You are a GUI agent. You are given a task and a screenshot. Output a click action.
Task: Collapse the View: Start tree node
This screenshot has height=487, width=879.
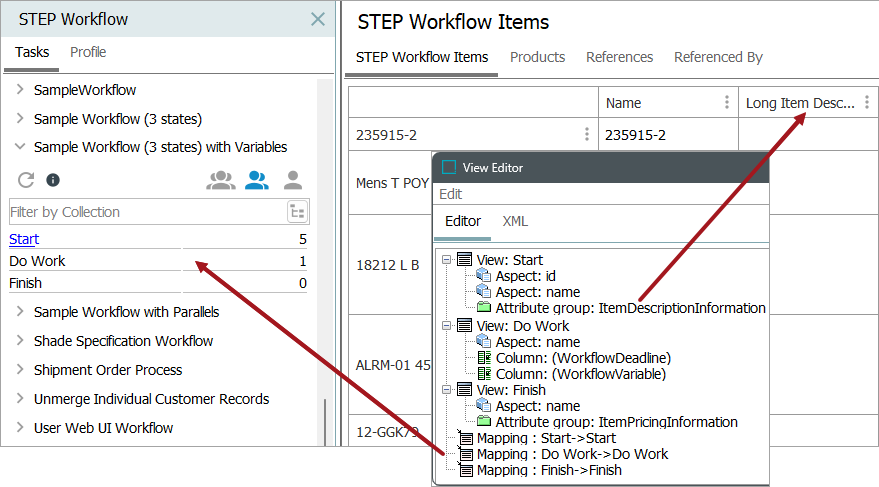446,260
